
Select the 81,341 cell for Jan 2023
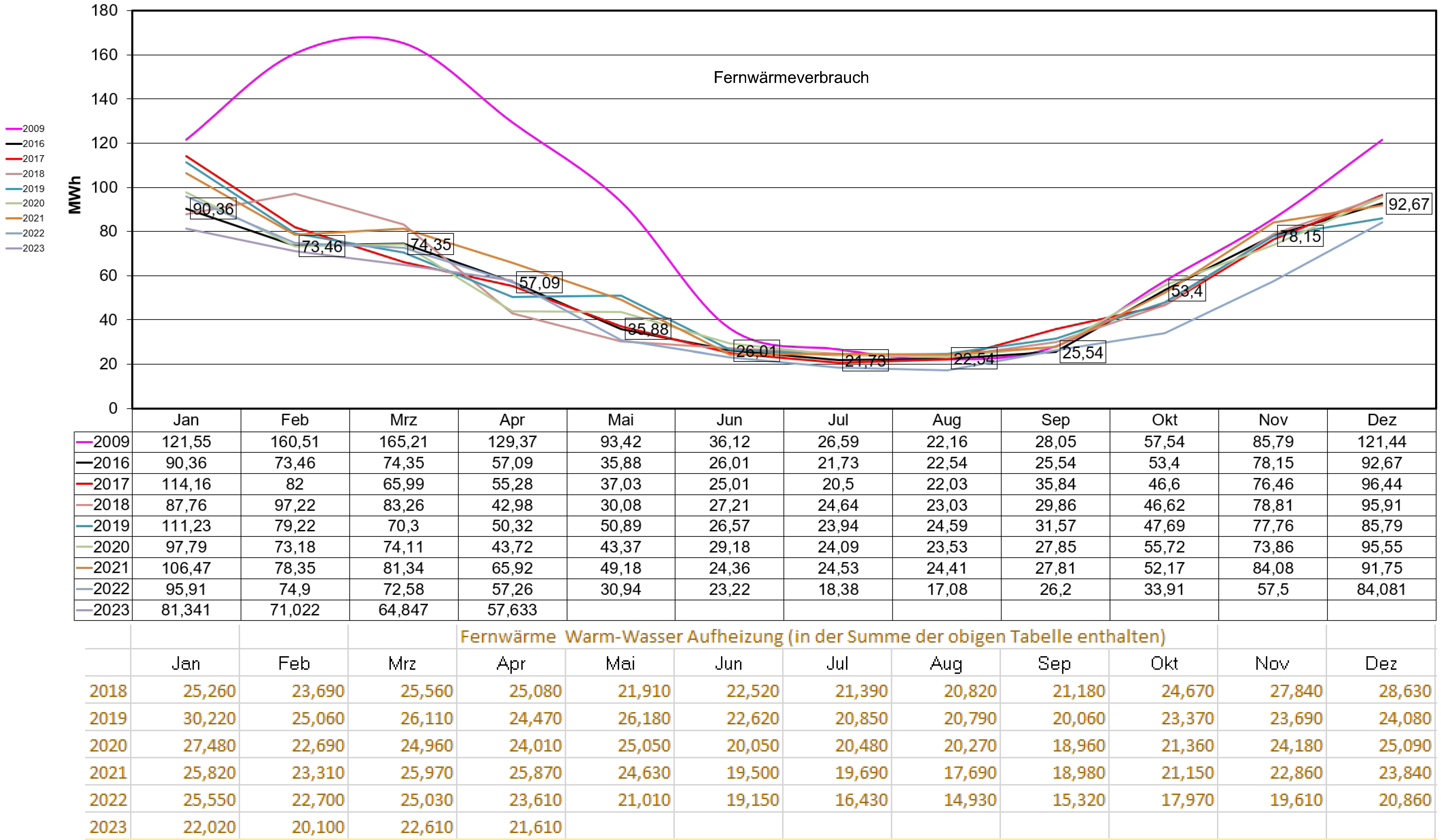[x=187, y=610]
